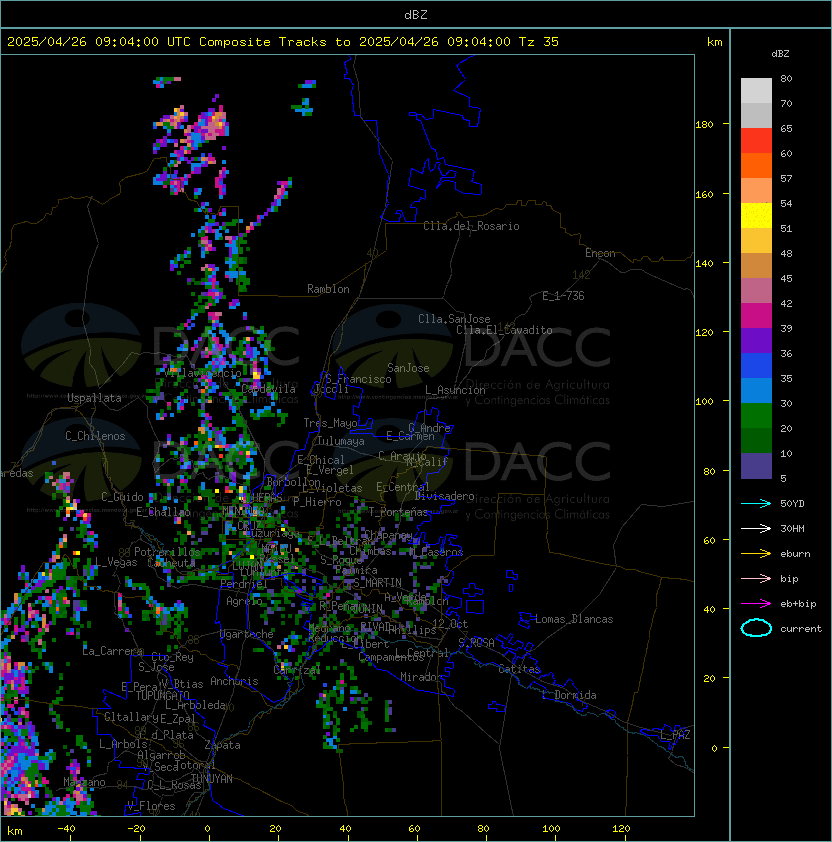Click the -40 mark on horizontal km axis
Image resolution: width=832 pixels, height=842 pixels.
pos(67,829)
